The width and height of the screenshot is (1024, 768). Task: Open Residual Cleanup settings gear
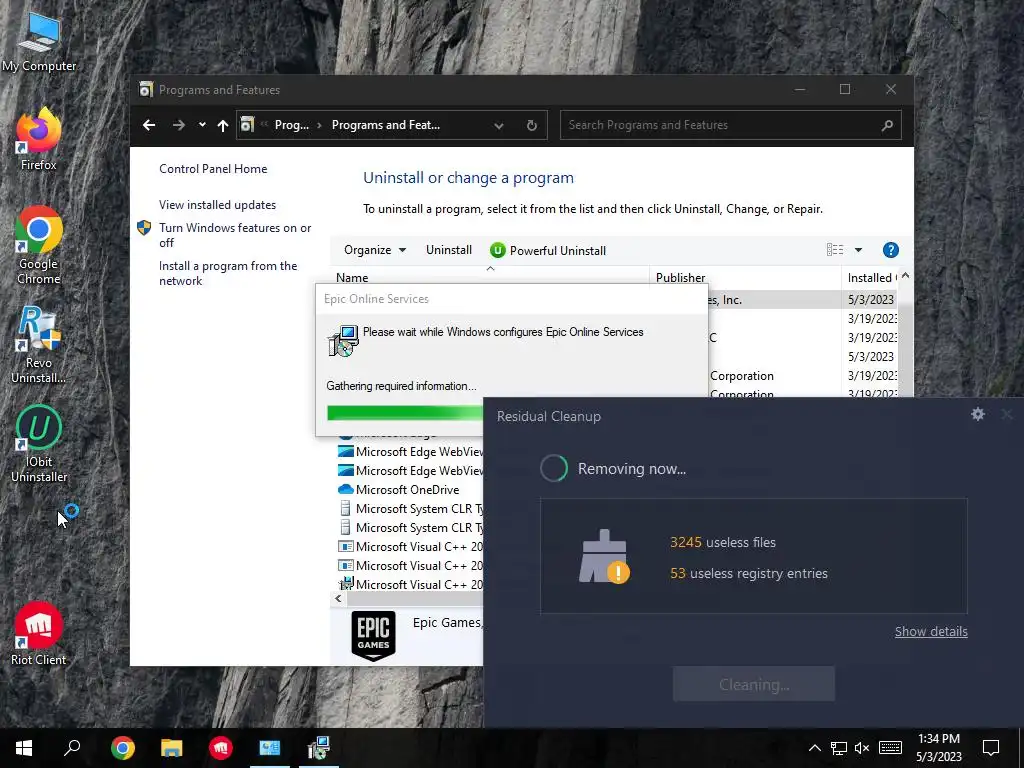[x=978, y=414]
